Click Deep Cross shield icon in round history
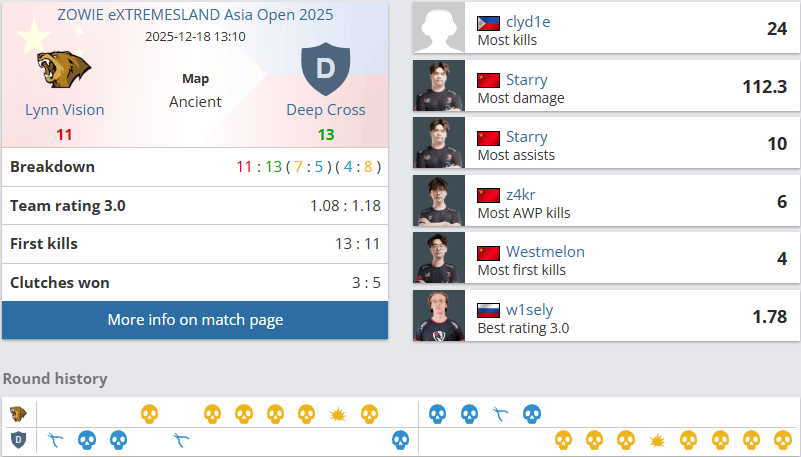Screen dimensions: 801x457 [x=18, y=440]
